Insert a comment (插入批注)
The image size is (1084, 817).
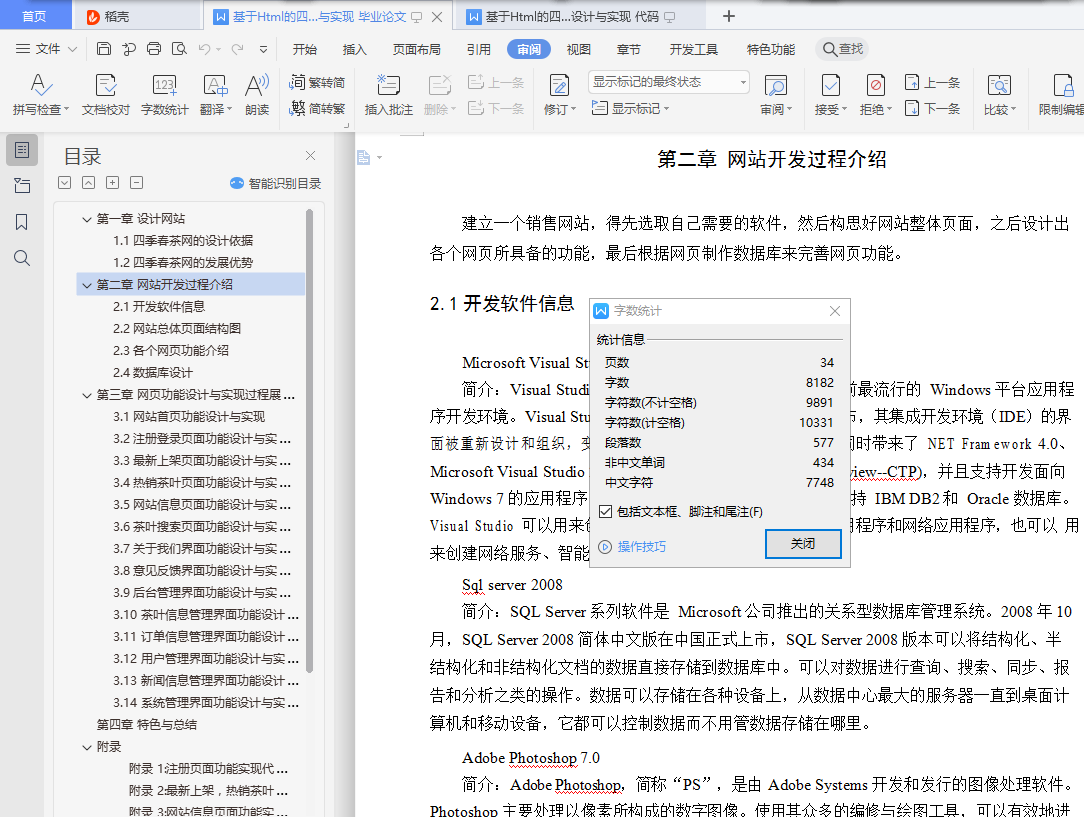[389, 94]
